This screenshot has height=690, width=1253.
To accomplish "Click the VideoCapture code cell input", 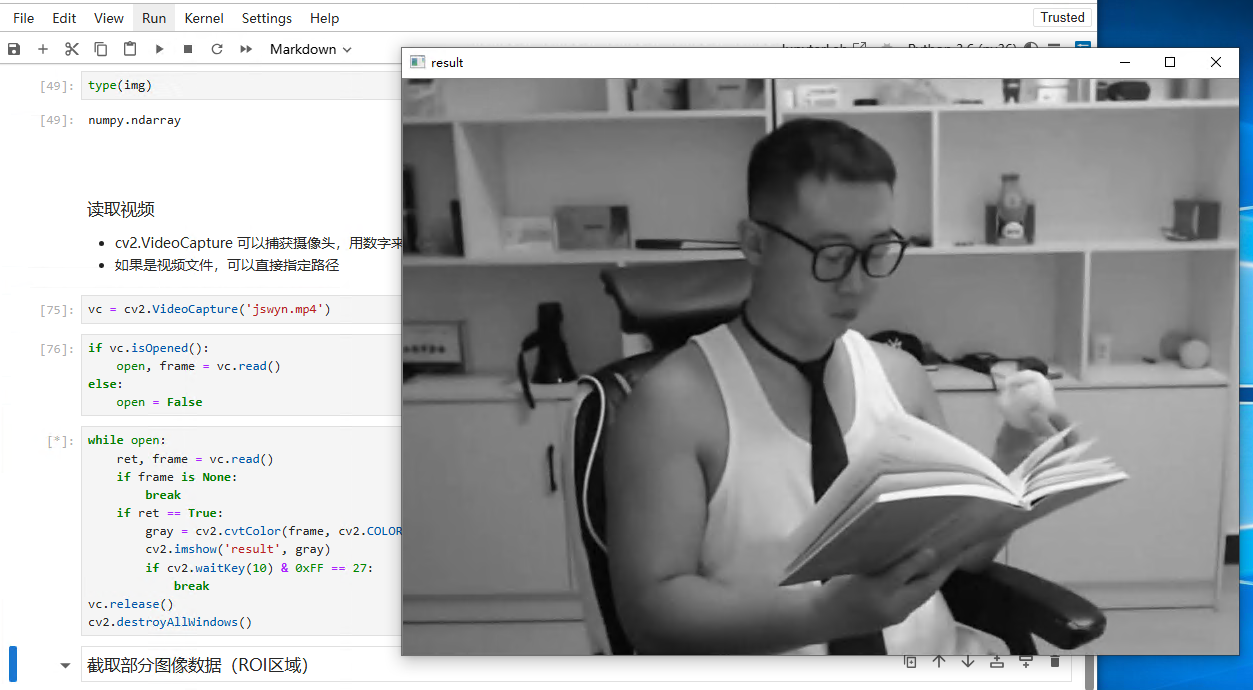I will coord(240,309).
